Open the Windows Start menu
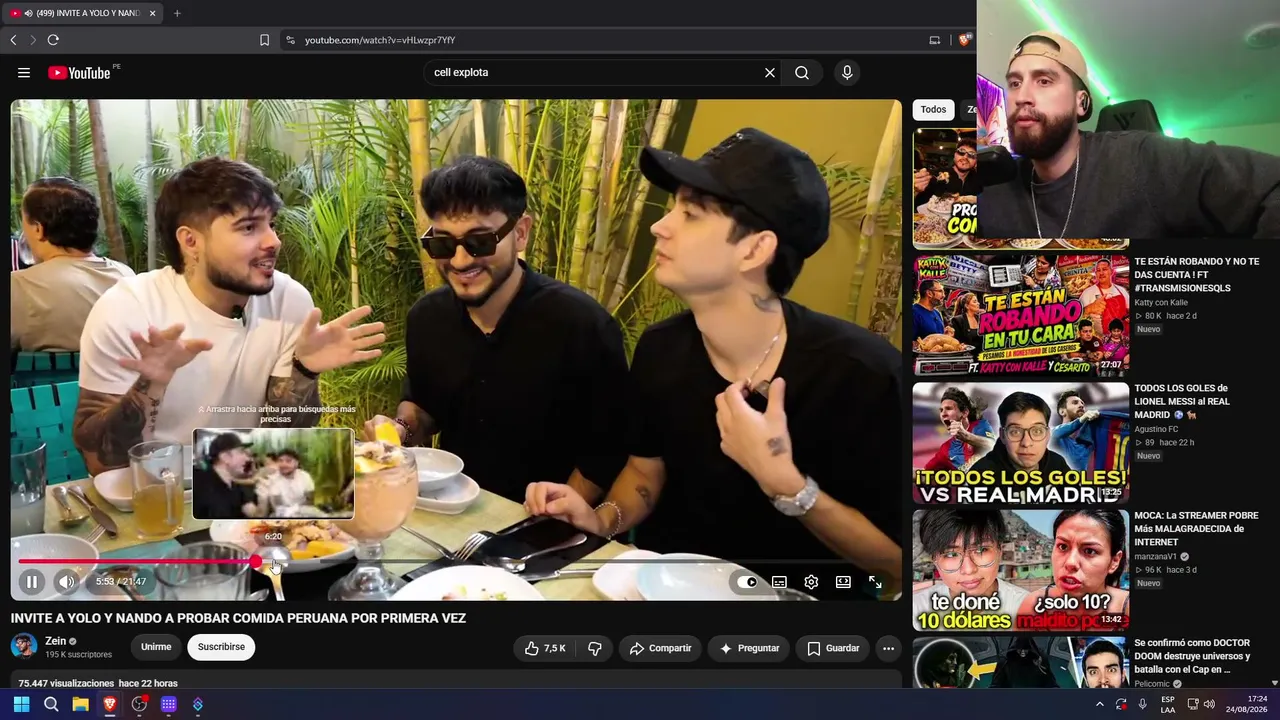The height and width of the screenshot is (720, 1280). click(x=21, y=704)
